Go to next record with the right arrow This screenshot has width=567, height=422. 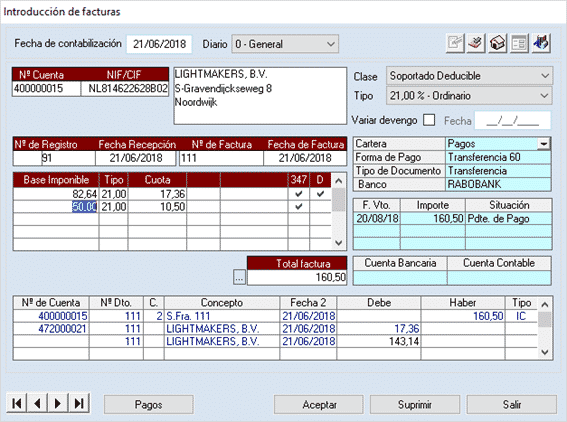58,403
